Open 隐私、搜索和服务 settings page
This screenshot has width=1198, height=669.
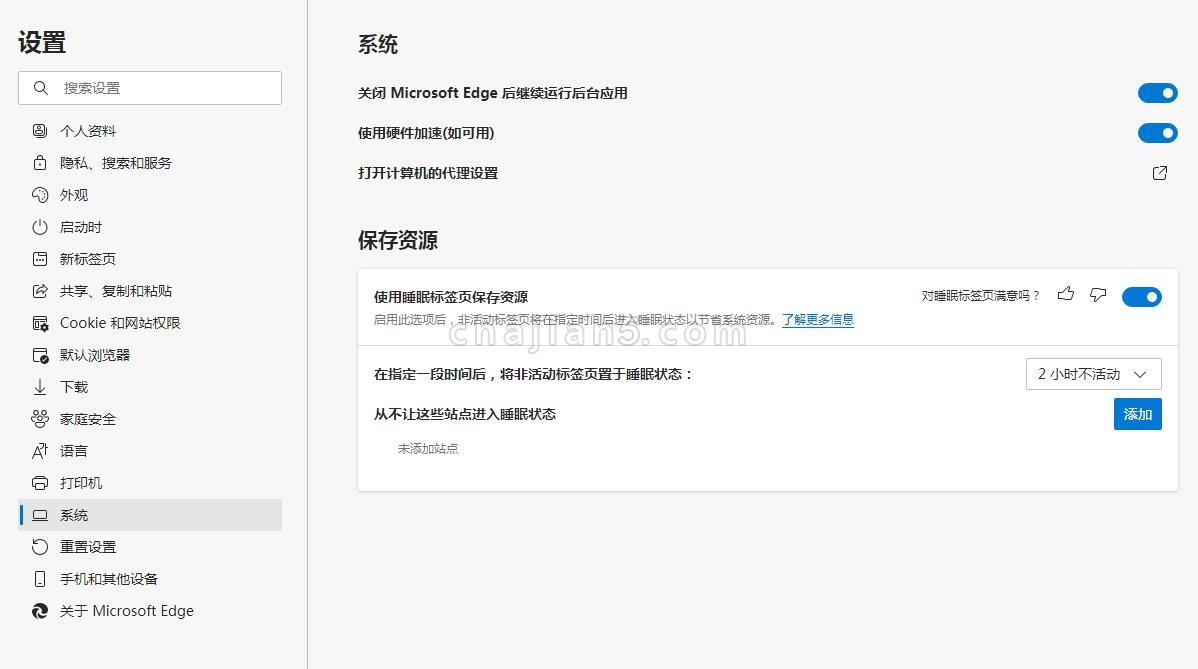point(150,163)
